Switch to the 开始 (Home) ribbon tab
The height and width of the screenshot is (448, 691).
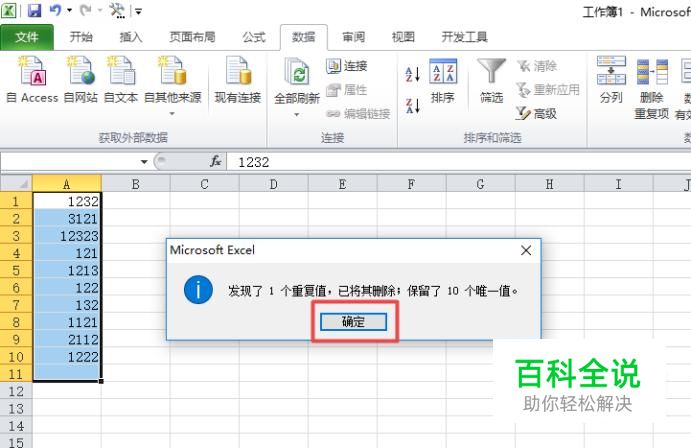tap(81, 37)
